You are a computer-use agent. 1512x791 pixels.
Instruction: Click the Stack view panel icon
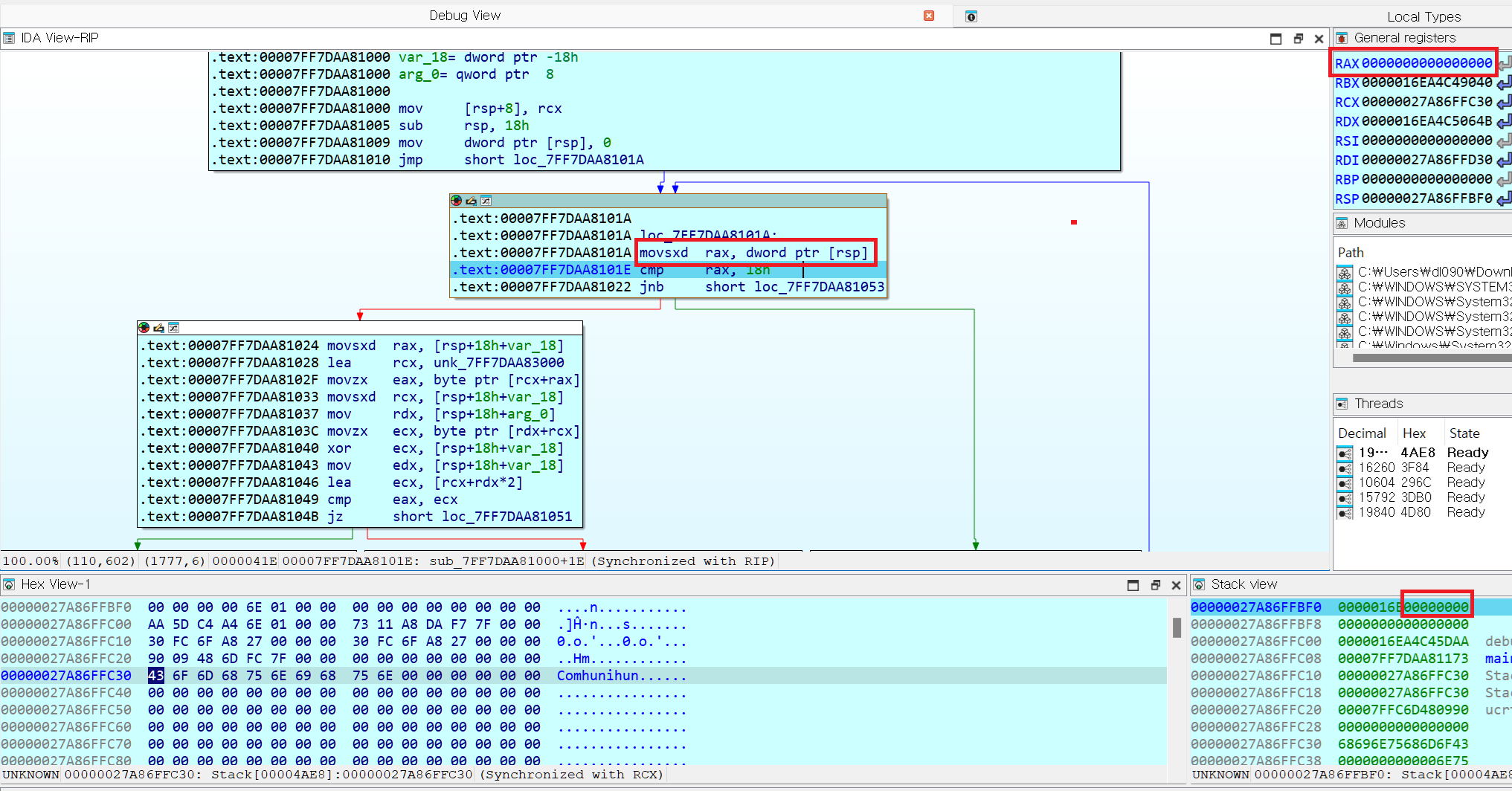(x=1199, y=584)
